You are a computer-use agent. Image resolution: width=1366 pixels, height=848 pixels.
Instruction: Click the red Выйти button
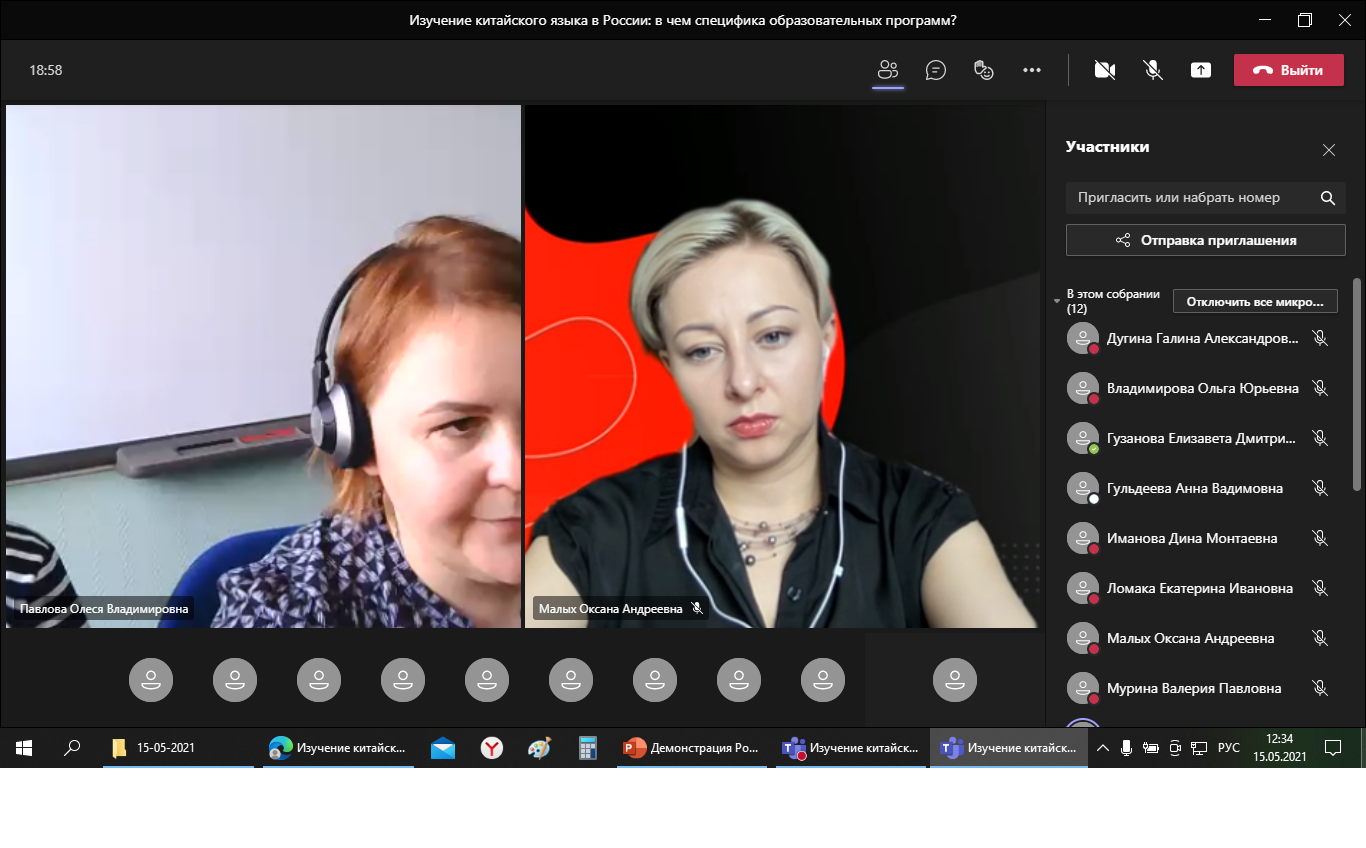pos(1288,70)
